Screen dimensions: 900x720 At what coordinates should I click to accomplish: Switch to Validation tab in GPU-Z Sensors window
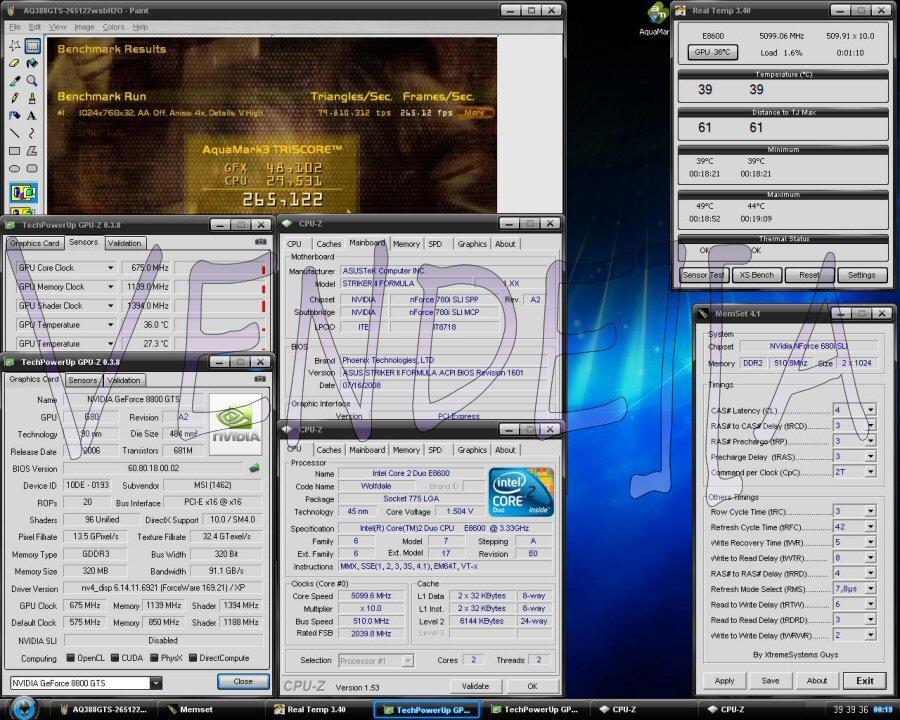[x=124, y=243]
